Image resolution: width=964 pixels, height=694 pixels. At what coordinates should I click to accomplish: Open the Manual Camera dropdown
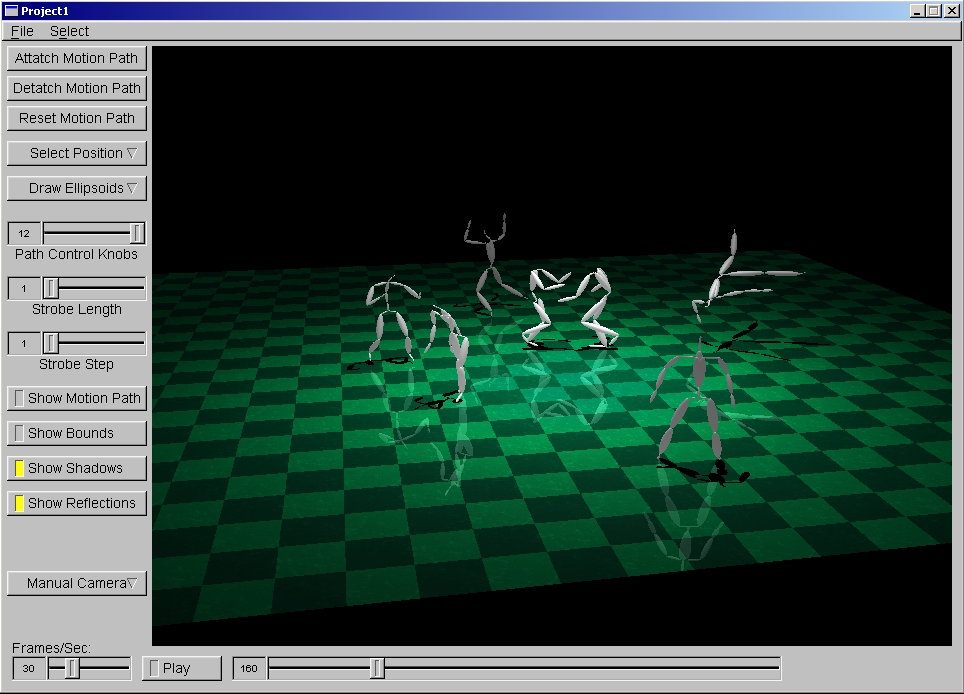point(76,582)
